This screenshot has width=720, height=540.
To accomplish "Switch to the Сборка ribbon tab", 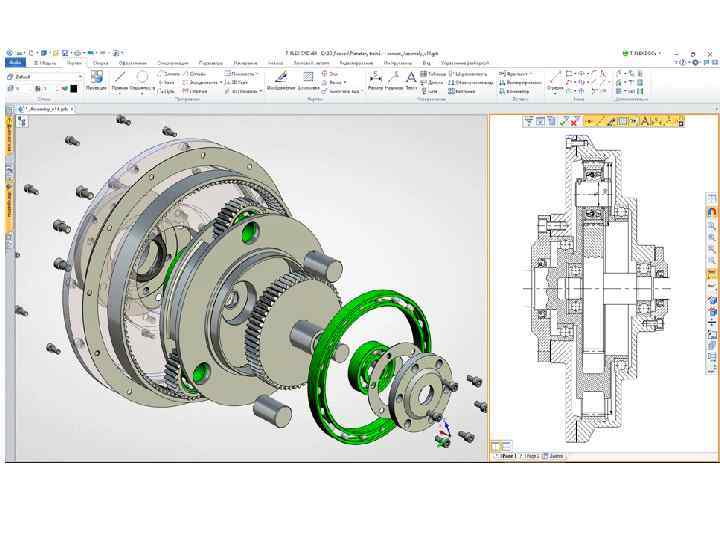I will click(100, 62).
